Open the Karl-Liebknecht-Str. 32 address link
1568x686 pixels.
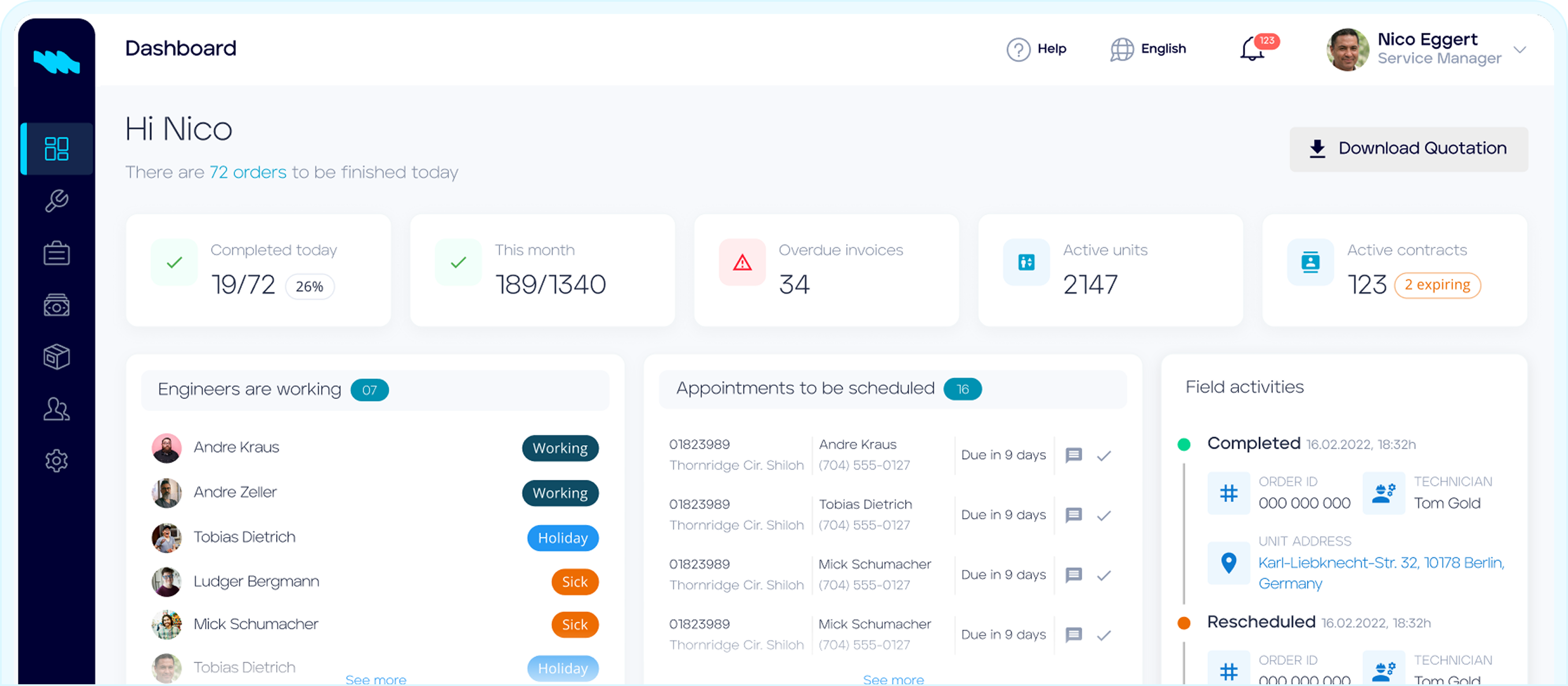click(1381, 573)
